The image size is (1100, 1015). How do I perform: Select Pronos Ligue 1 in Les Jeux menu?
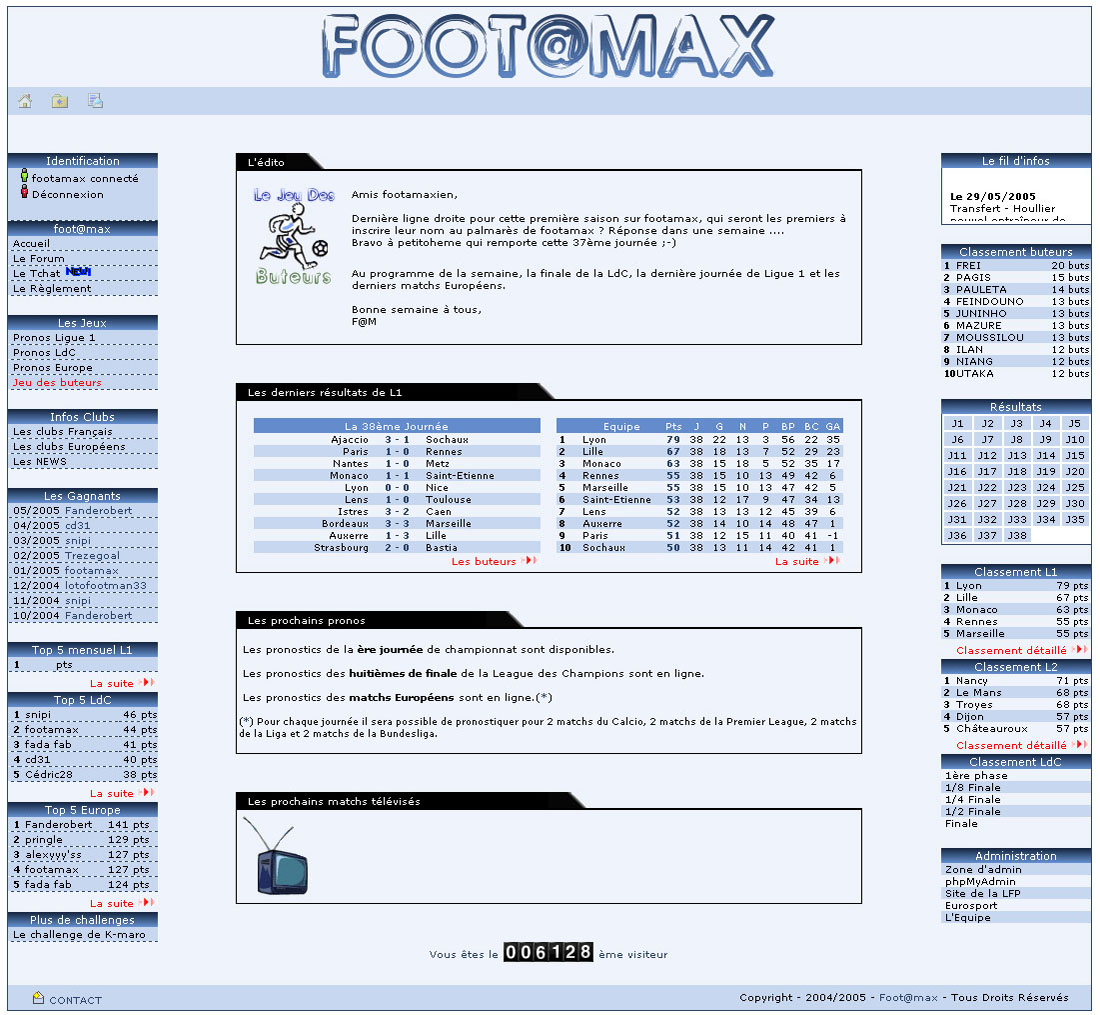coord(54,338)
